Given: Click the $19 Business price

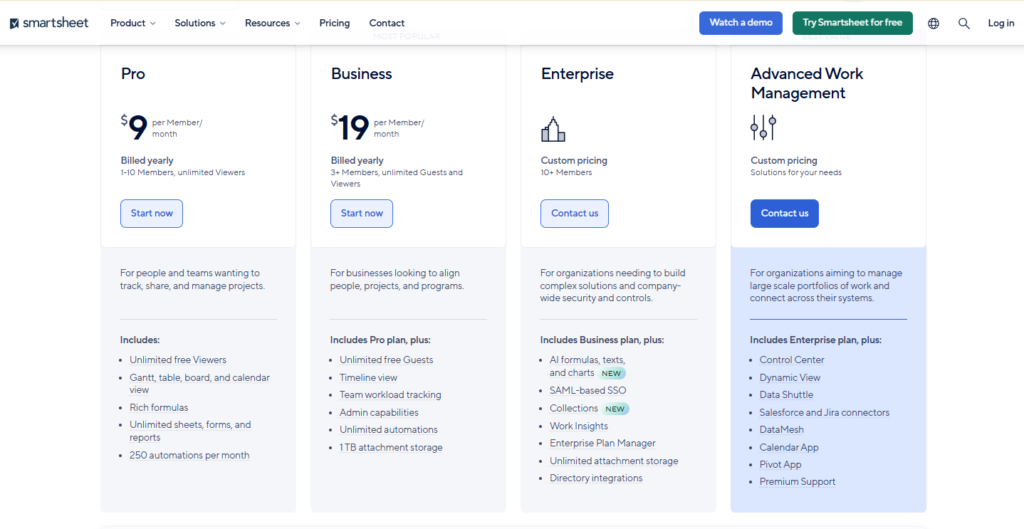Looking at the screenshot, I should pyautogui.click(x=350, y=127).
